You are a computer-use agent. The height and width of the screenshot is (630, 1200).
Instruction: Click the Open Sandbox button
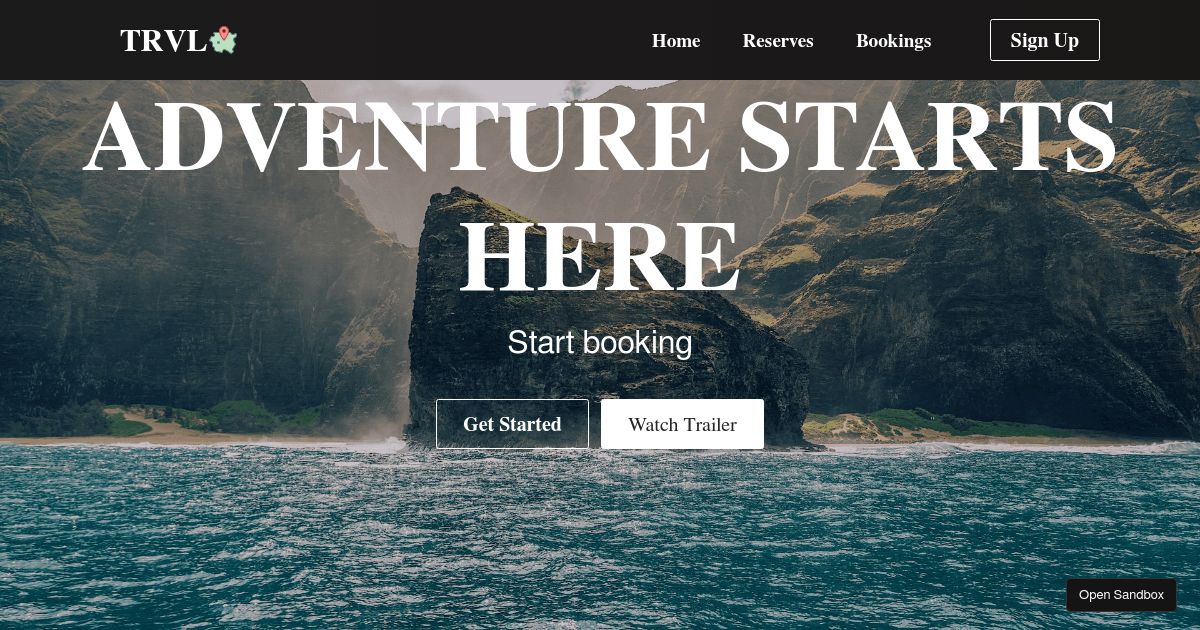(1121, 595)
